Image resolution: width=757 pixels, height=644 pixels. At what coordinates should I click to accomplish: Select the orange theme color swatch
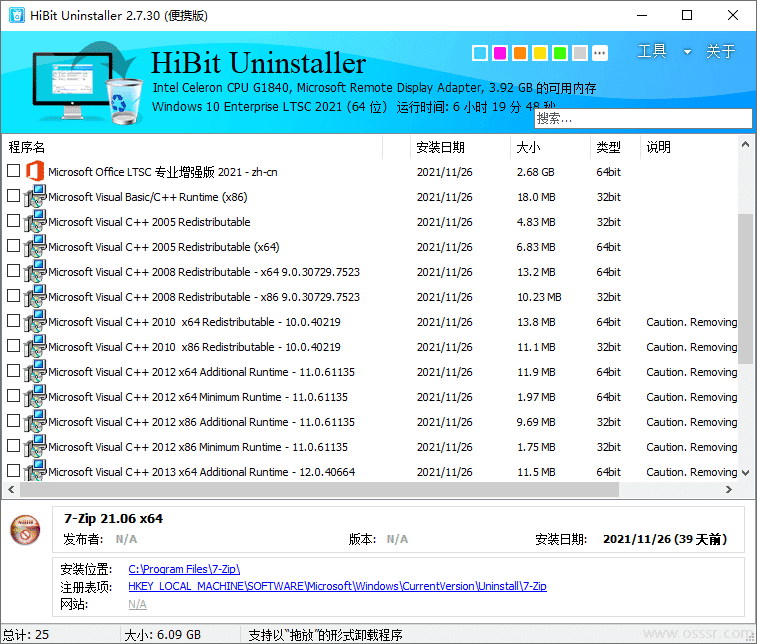pos(520,53)
